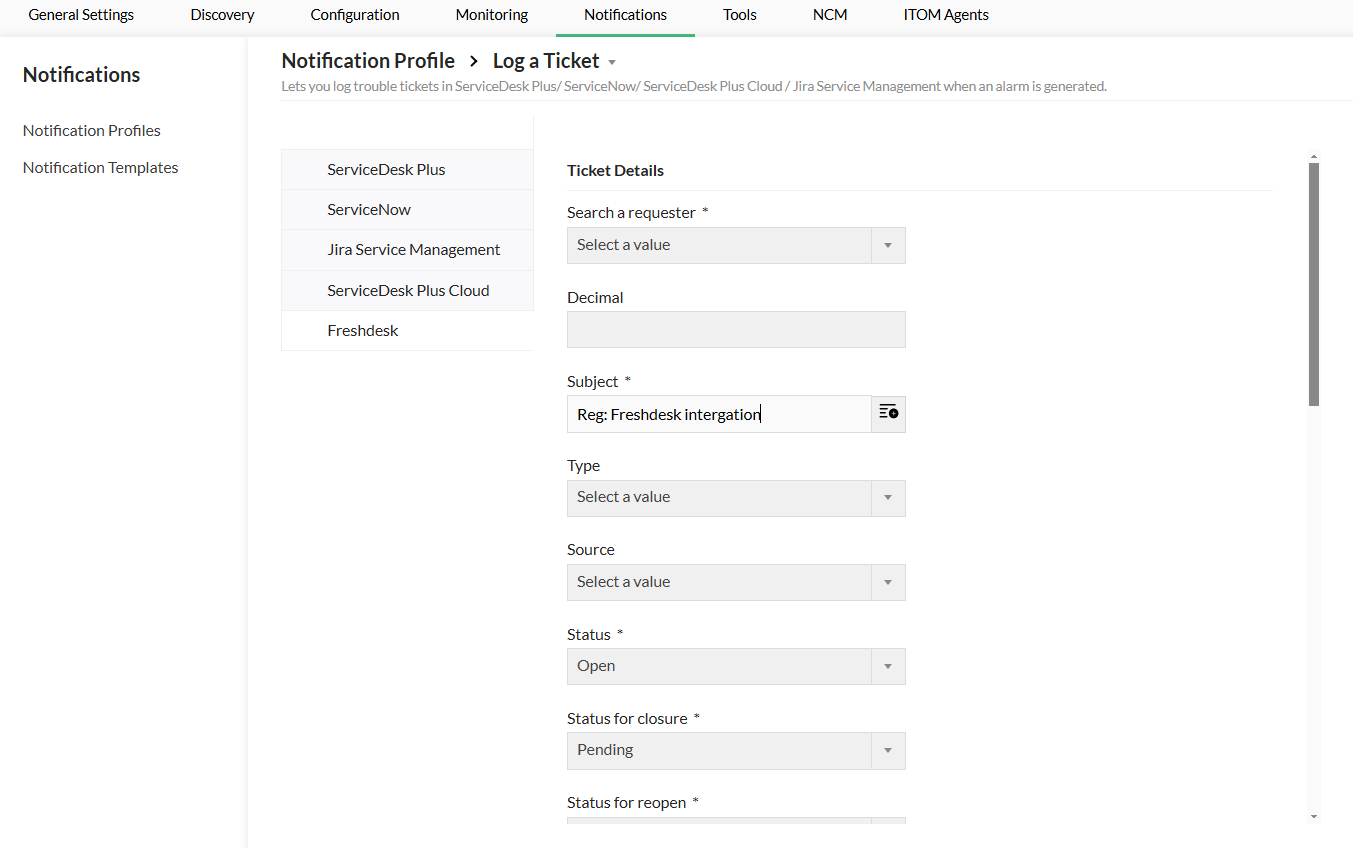Viewport: 1353px width, 848px height.
Task: Open the Source dropdown list
Action: (x=736, y=582)
